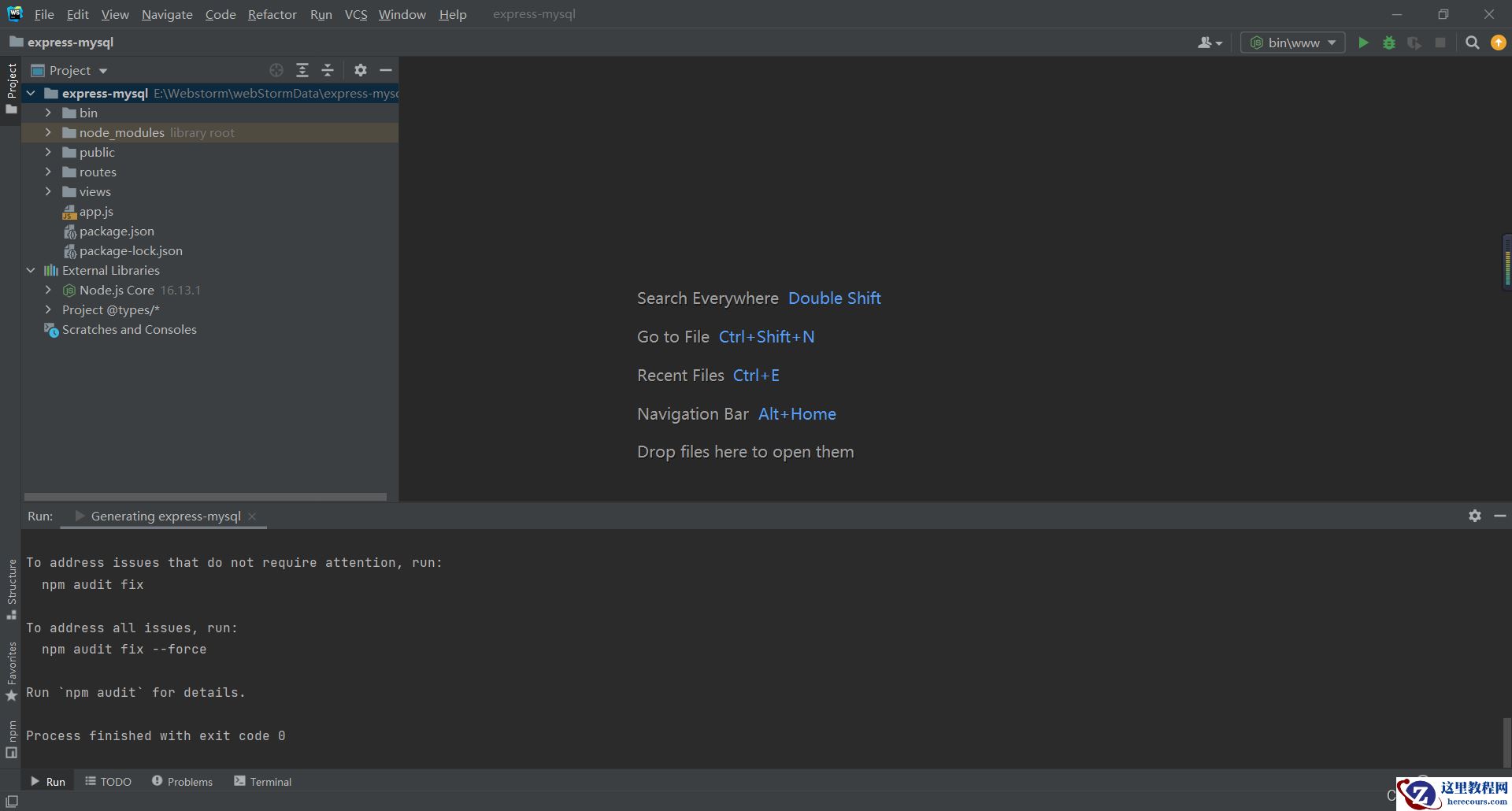Stop the running process

coord(1440,43)
